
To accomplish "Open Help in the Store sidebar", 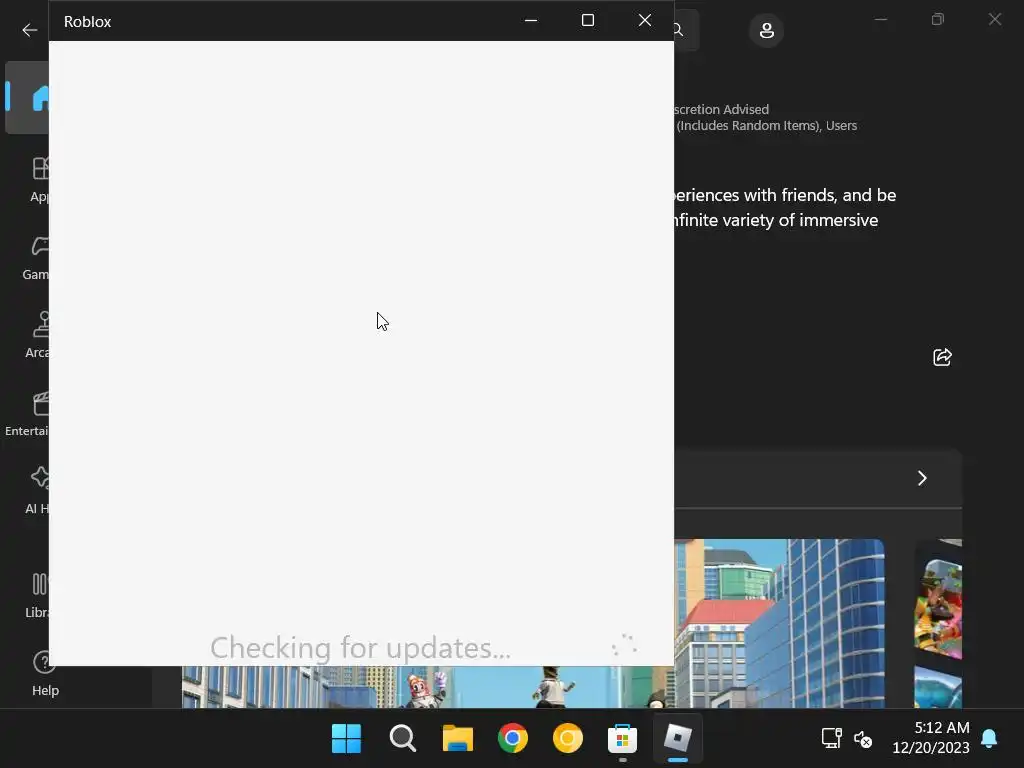I will pos(45,673).
